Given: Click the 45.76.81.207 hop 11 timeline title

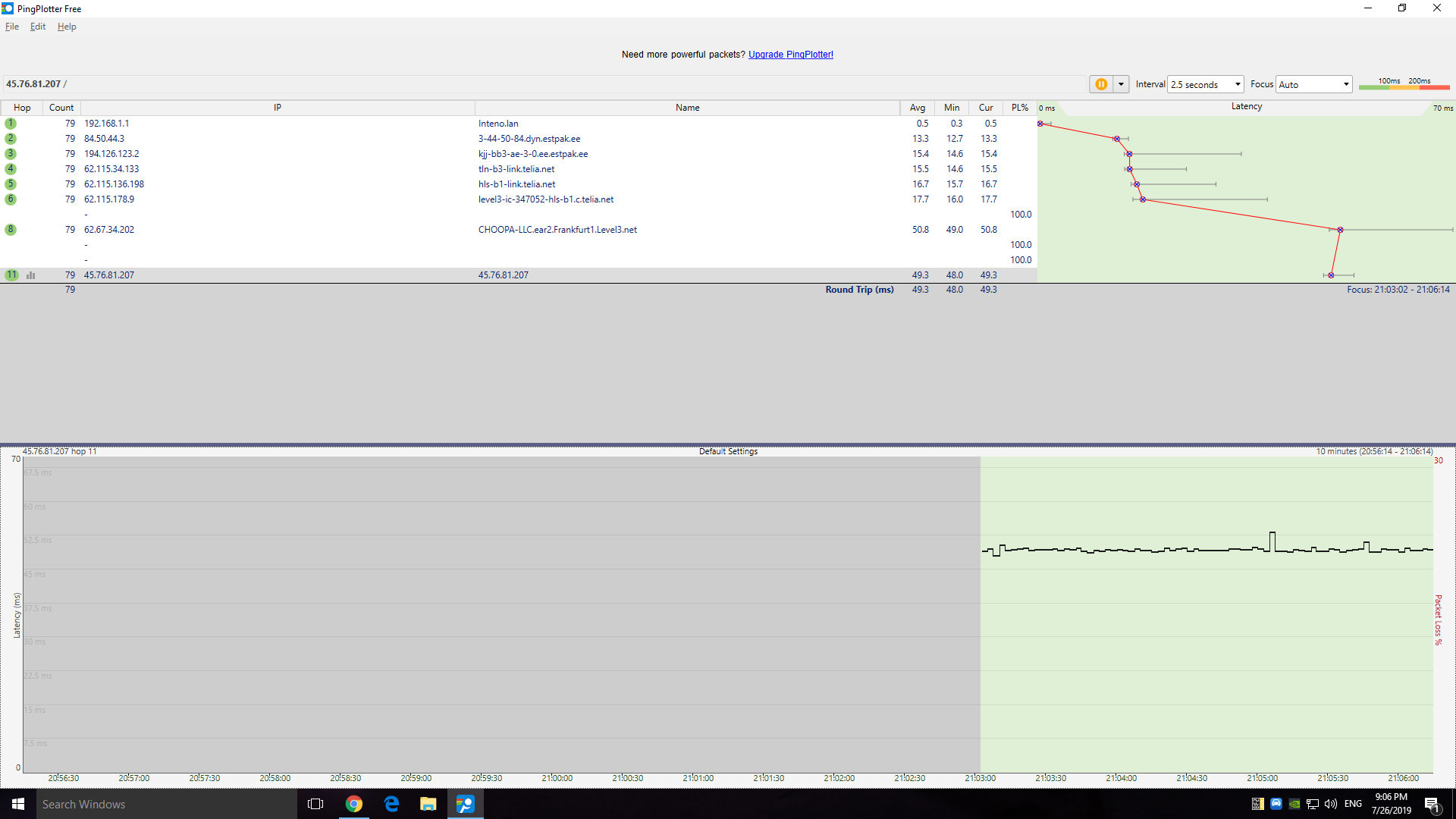Looking at the screenshot, I should pos(59,451).
